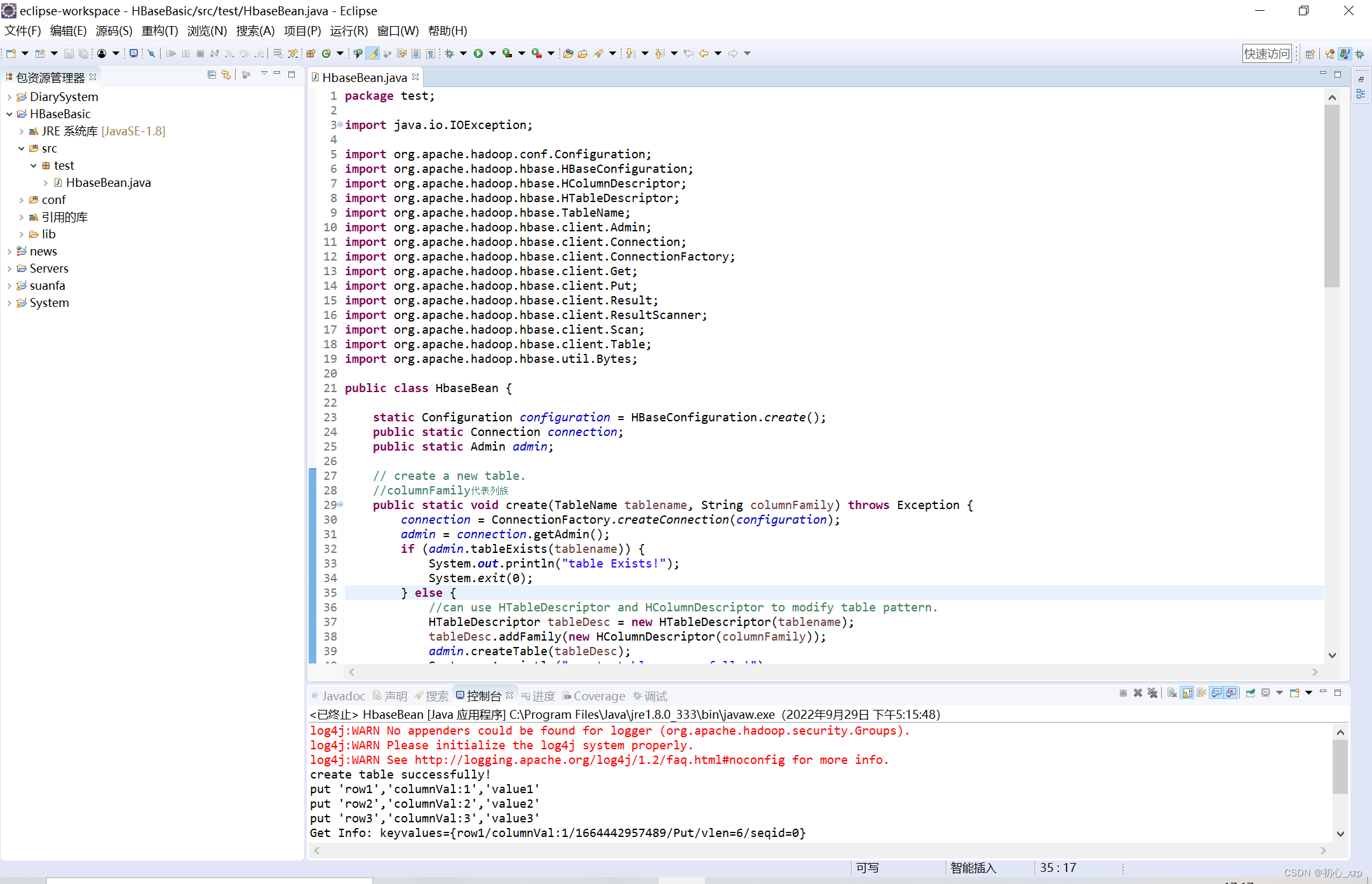Viewport: 1372px width, 884px height.
Task: Select the suanfa project
Action: pyautogui.click(x=47, y=285)
